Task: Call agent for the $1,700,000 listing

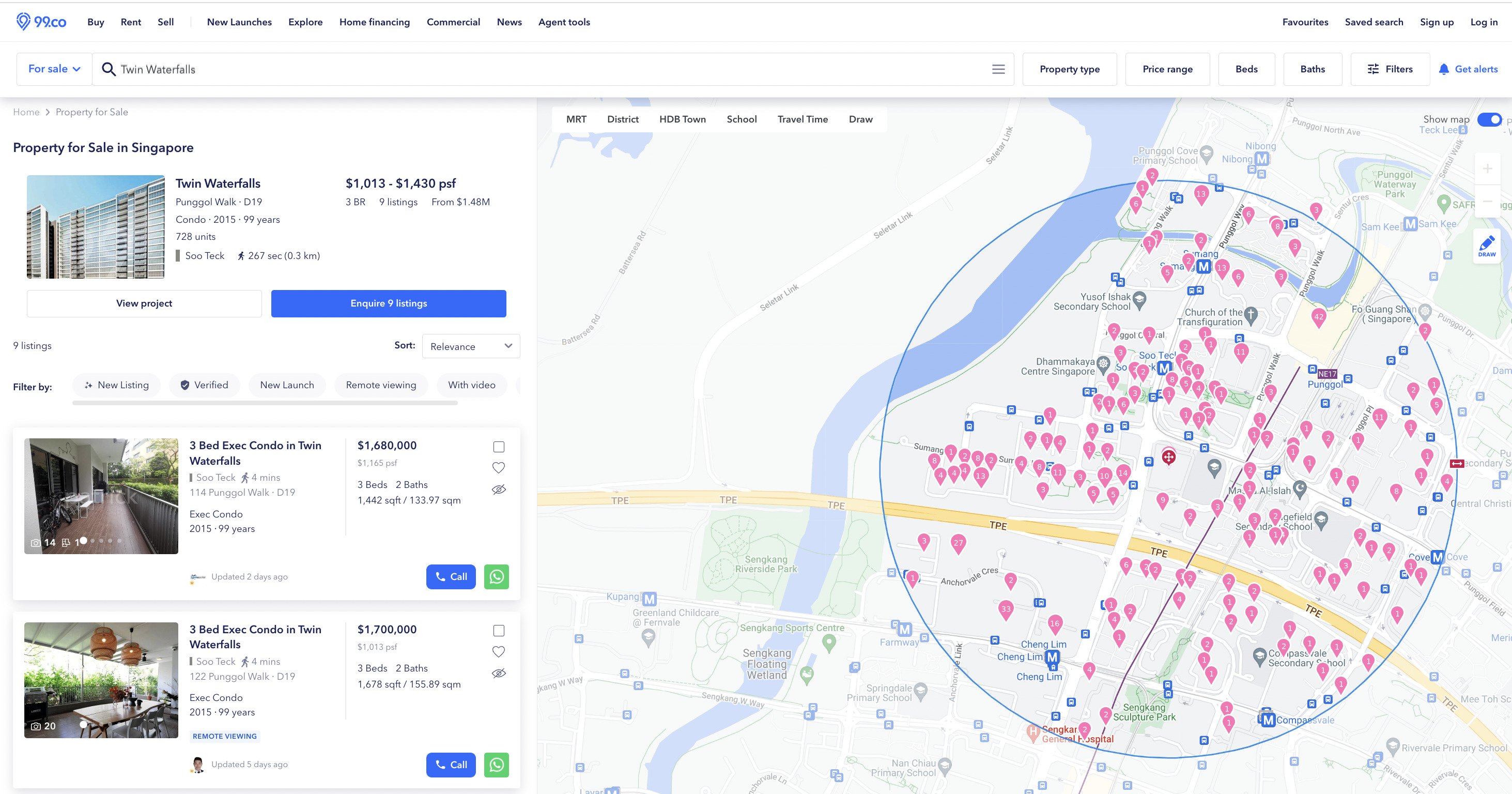Action: [x=451, y=765]
